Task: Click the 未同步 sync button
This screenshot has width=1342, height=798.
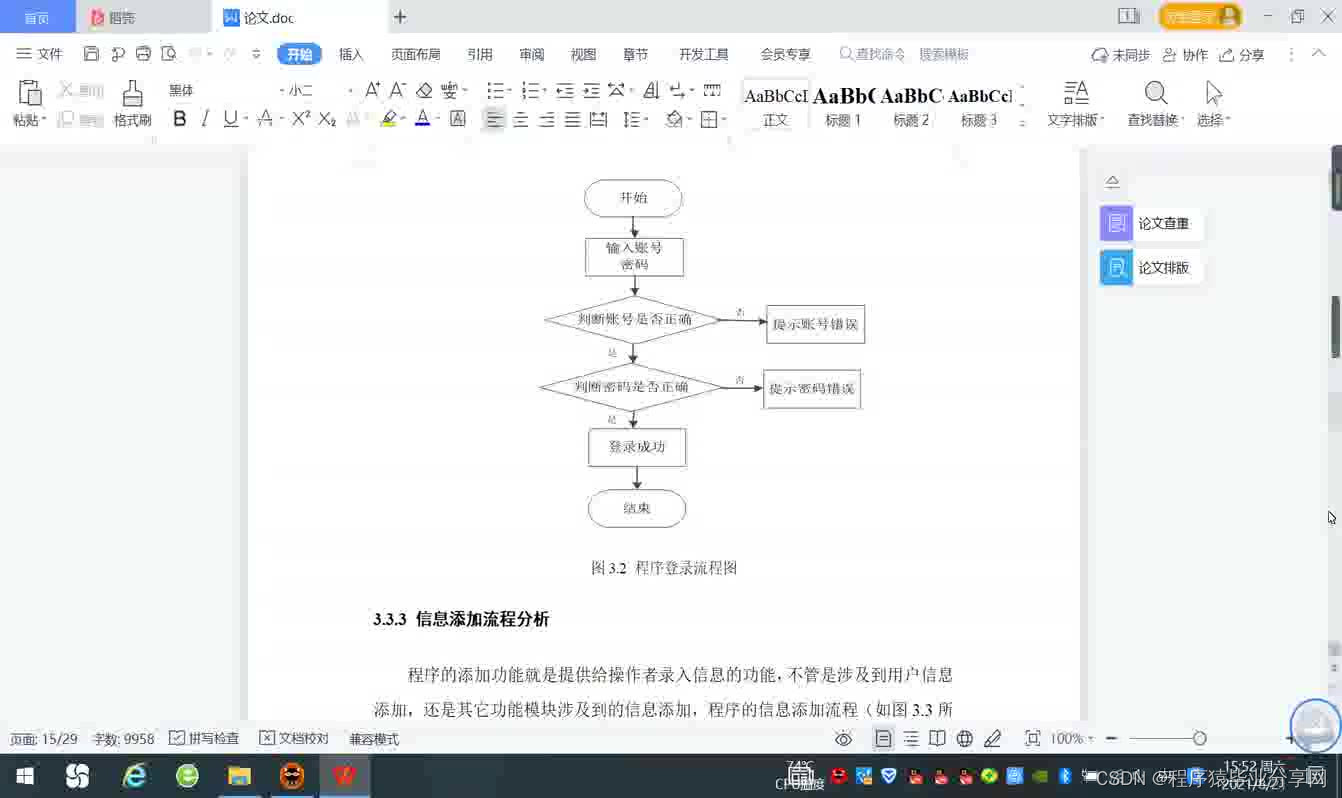Action: click(1120, 55)
